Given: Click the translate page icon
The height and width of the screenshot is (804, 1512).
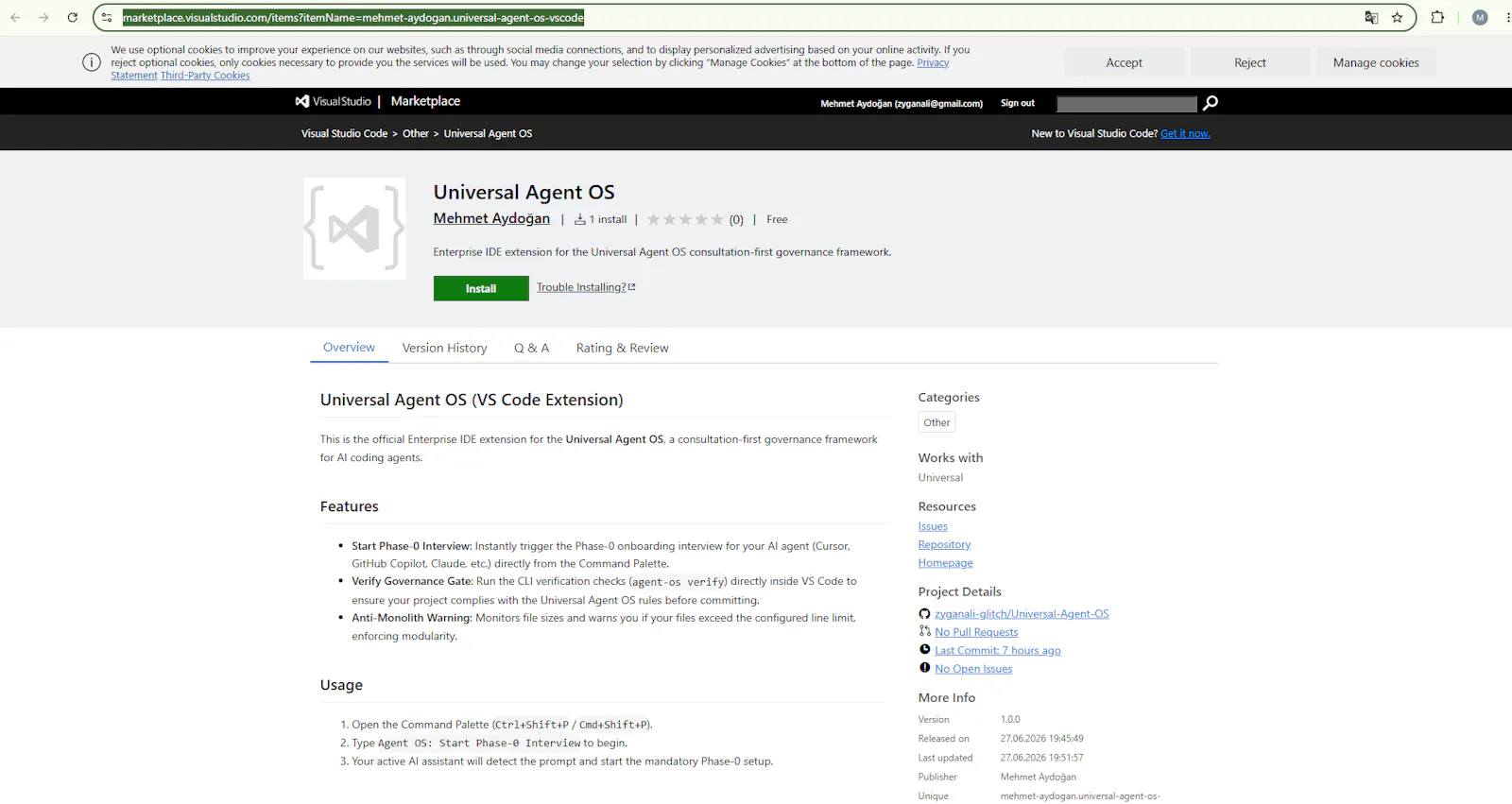Looking at the screenshot, I should 1371,17.
